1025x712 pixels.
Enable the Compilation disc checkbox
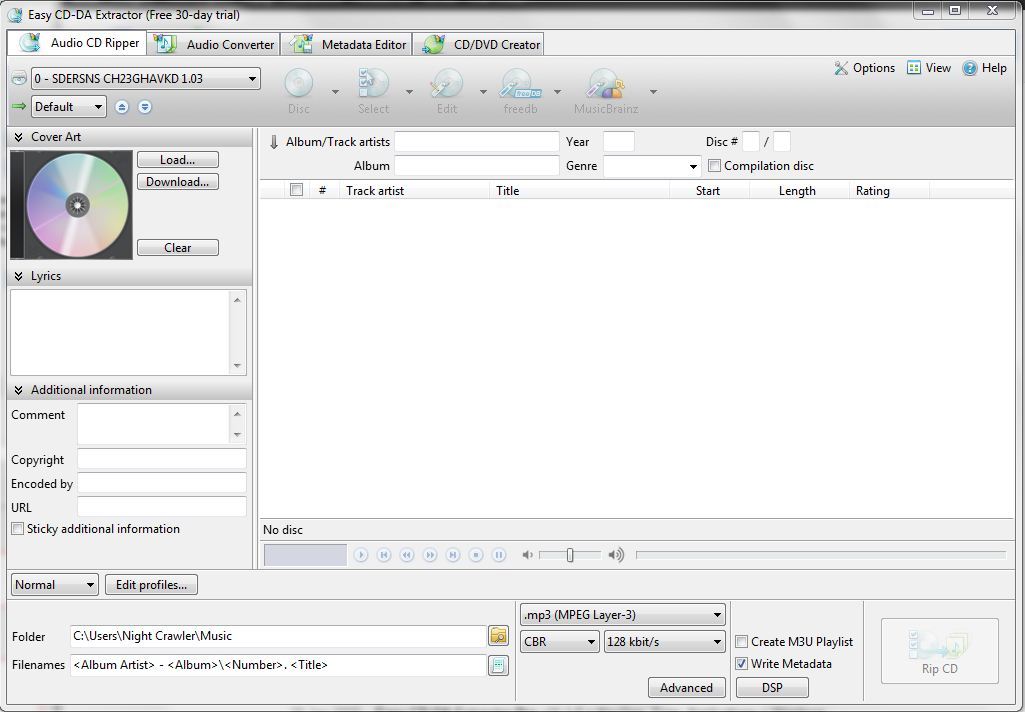click(714, 166)
